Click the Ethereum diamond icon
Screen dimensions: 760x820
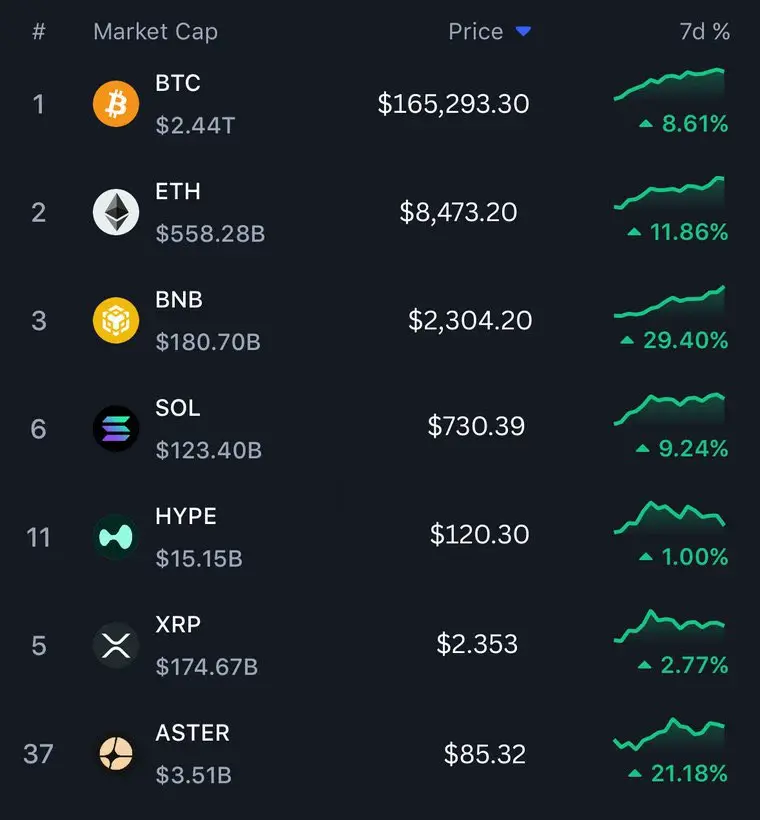click(116, 212)
